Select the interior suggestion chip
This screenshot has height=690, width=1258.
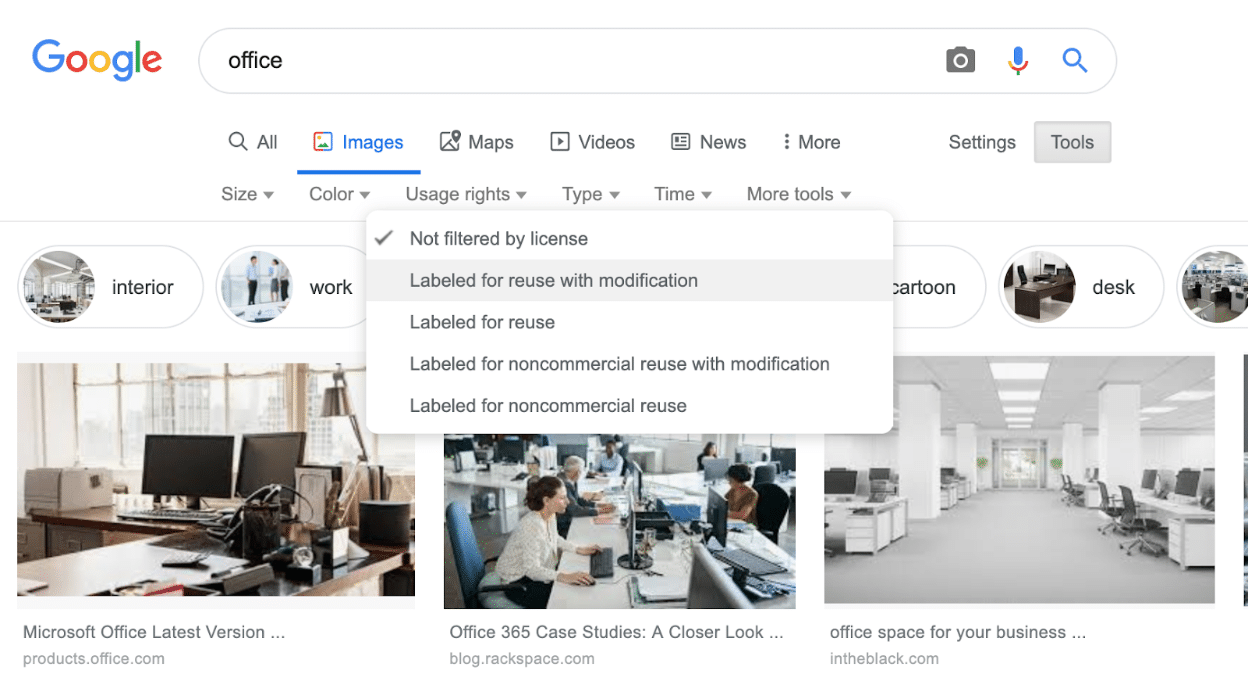tap(110, 287)
